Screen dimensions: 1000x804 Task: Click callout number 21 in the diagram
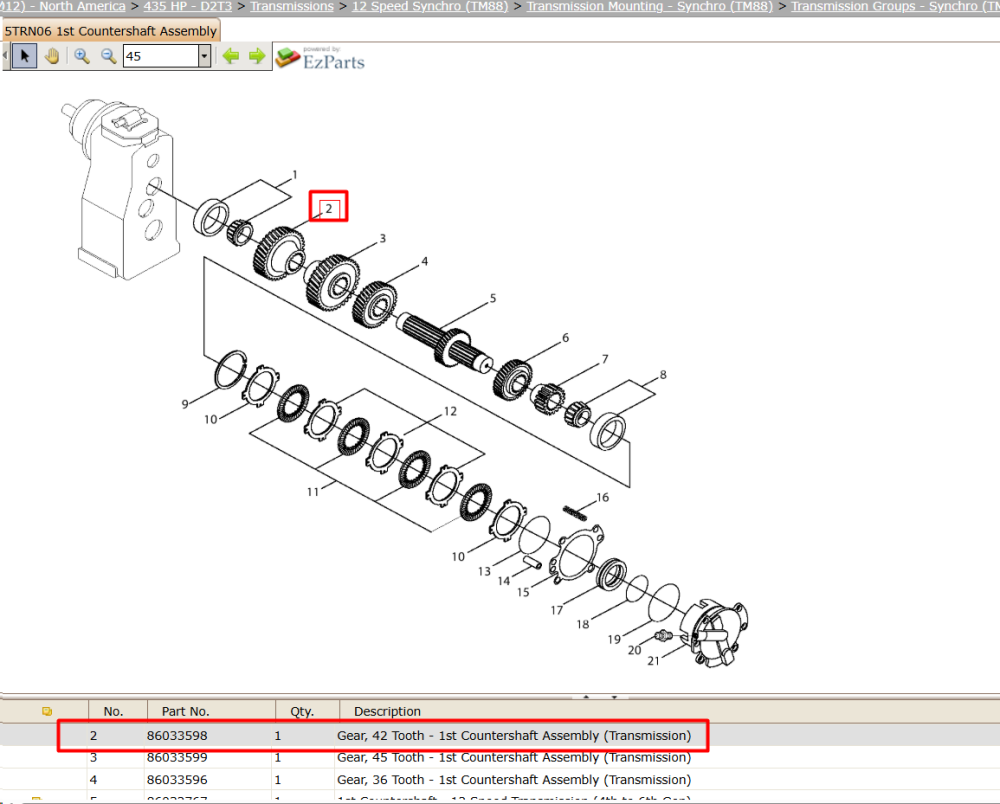coord(654,661)
